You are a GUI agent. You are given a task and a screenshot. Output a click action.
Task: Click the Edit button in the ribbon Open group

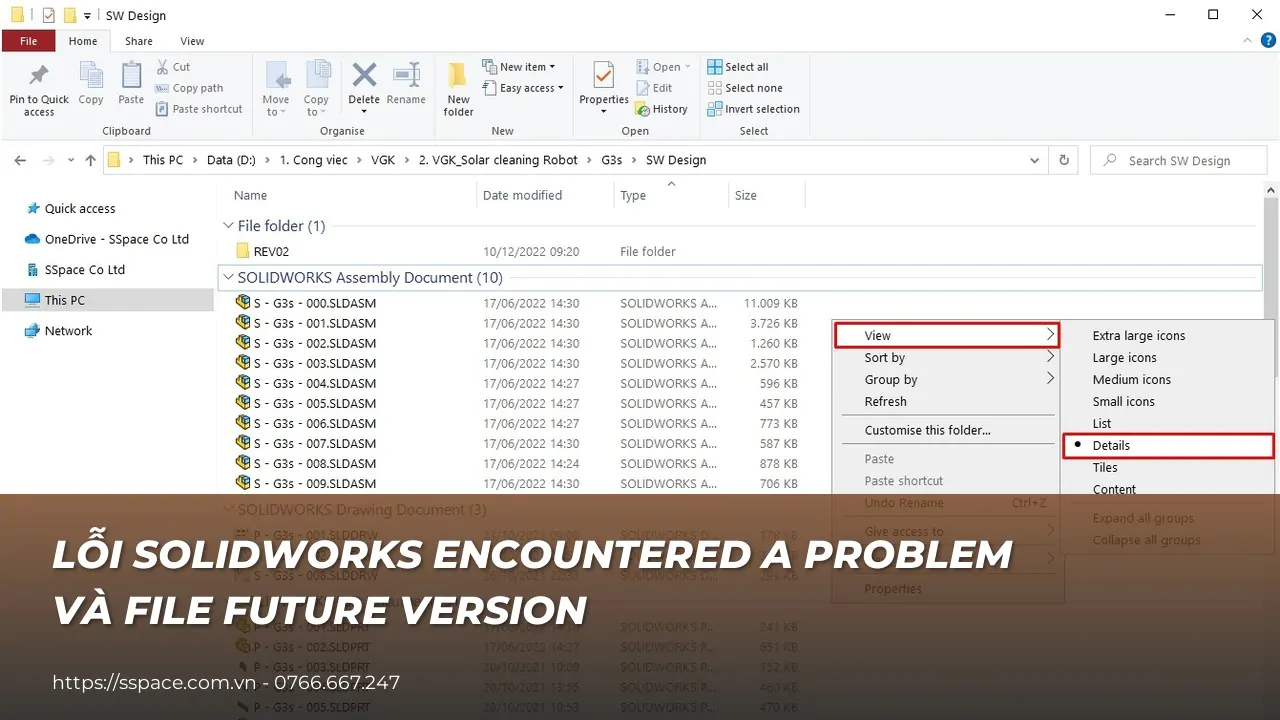point(654,88)
